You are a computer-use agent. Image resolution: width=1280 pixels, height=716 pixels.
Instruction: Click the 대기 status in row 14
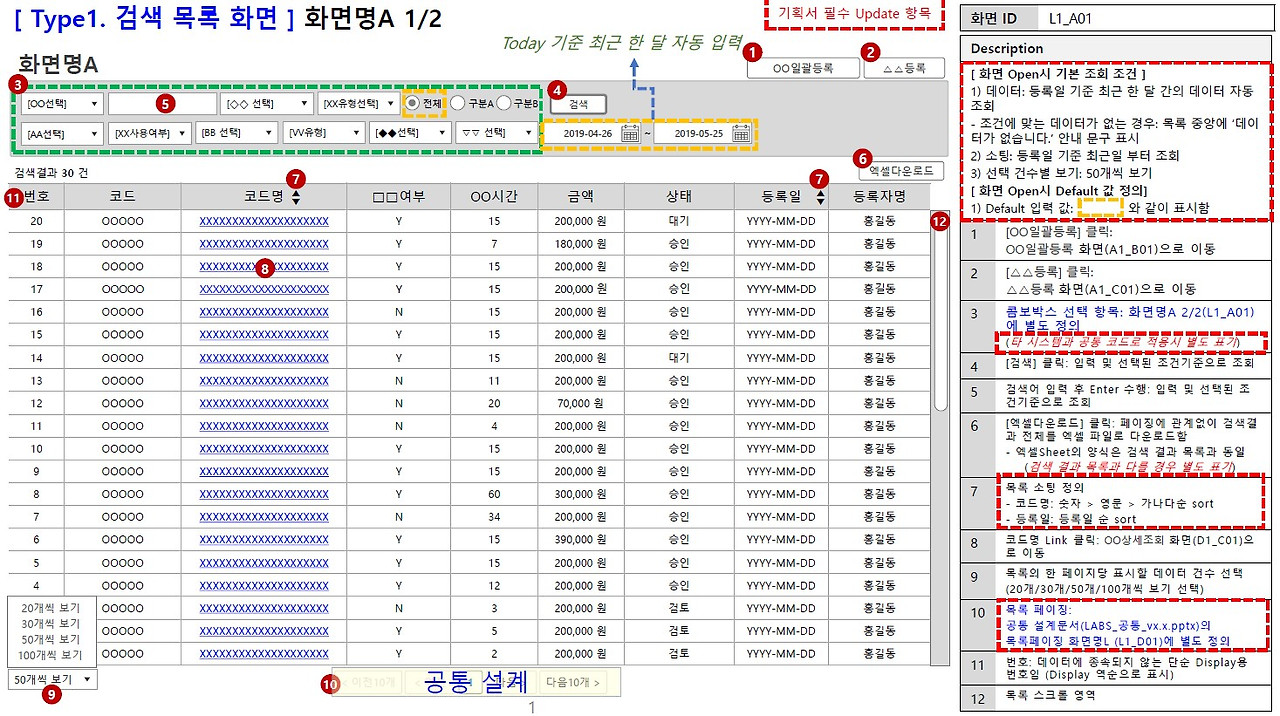point(678,358)
